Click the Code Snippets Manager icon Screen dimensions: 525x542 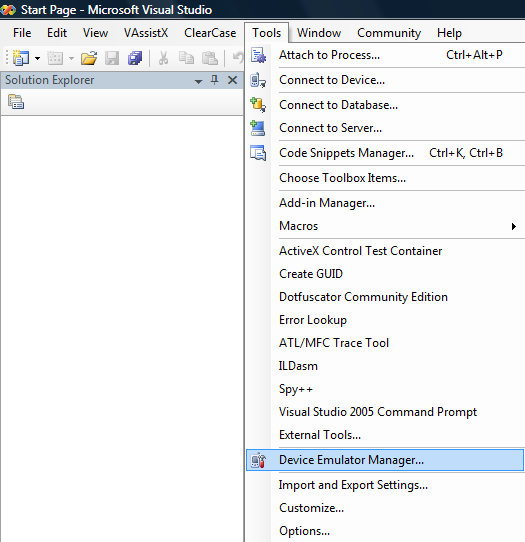tap(258, 153)
